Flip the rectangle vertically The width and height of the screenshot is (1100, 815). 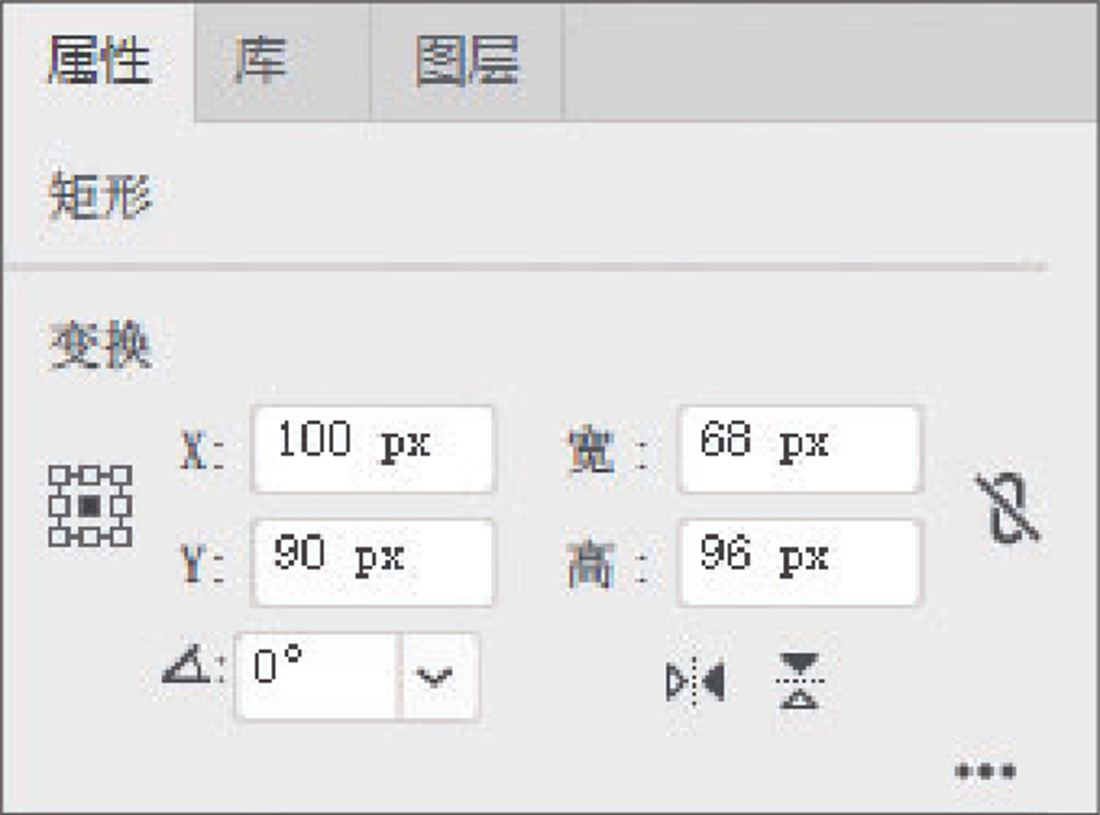tap(800, 681)
